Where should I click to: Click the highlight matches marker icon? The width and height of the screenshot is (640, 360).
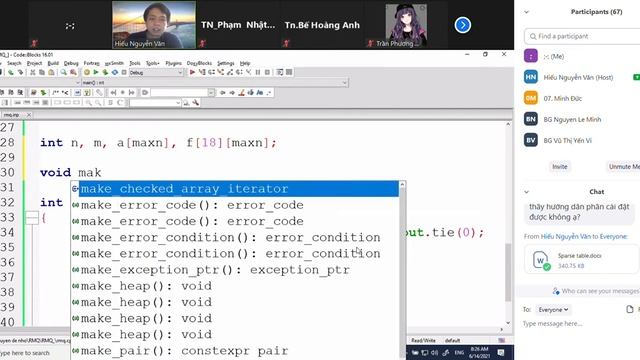tap(242, 93)
